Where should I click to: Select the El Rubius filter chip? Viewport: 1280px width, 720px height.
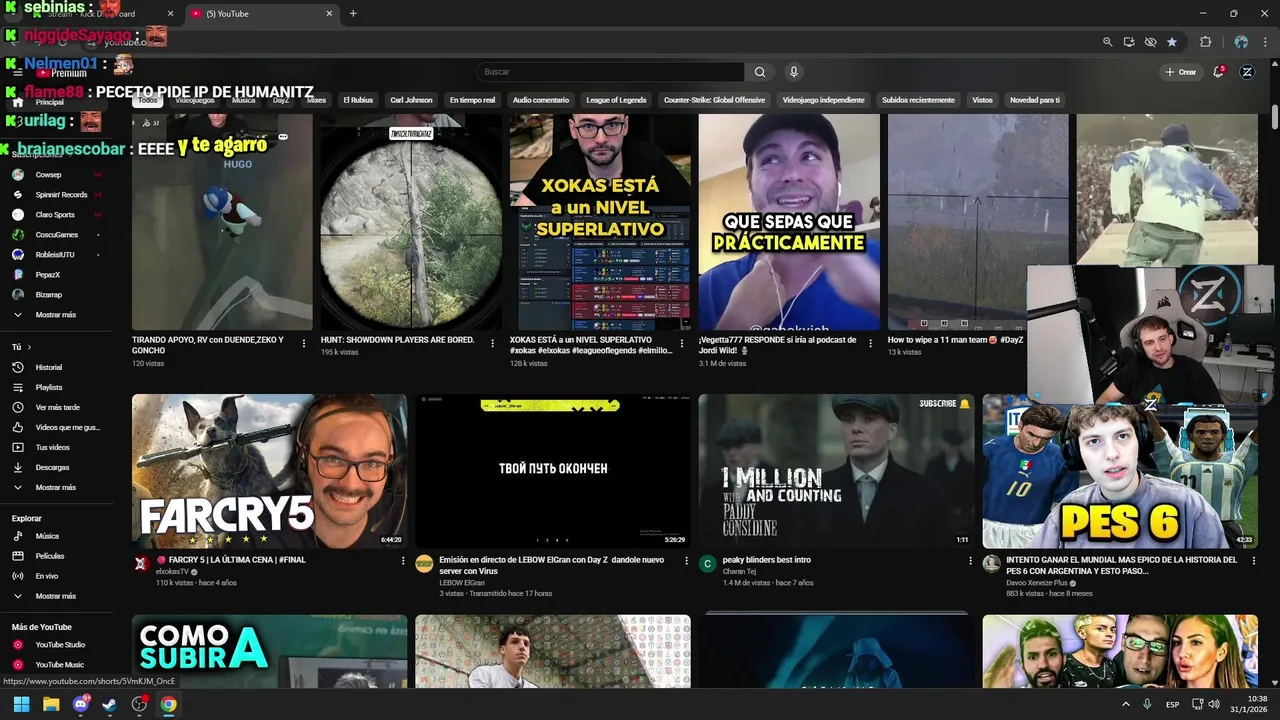[358, 100]
